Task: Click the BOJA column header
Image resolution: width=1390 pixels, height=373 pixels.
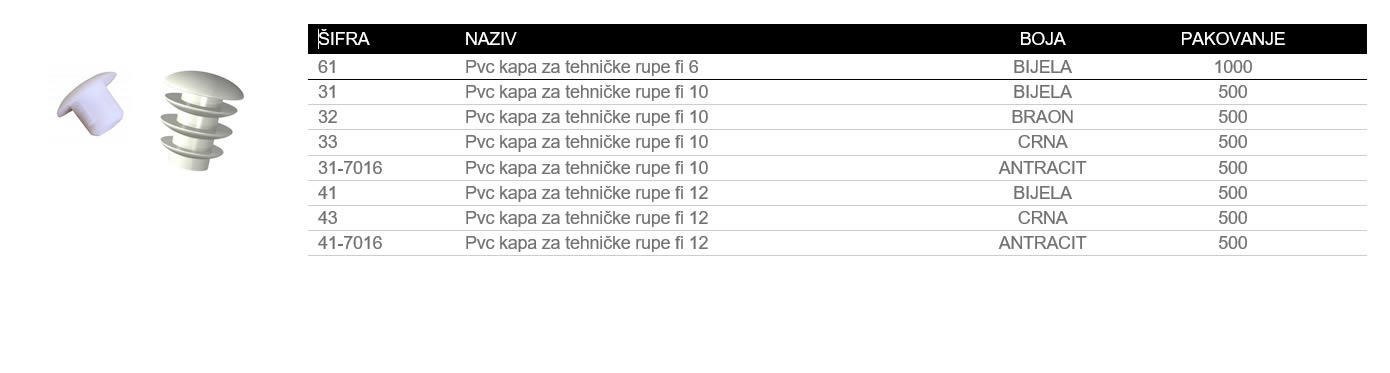Action: 1042,39
